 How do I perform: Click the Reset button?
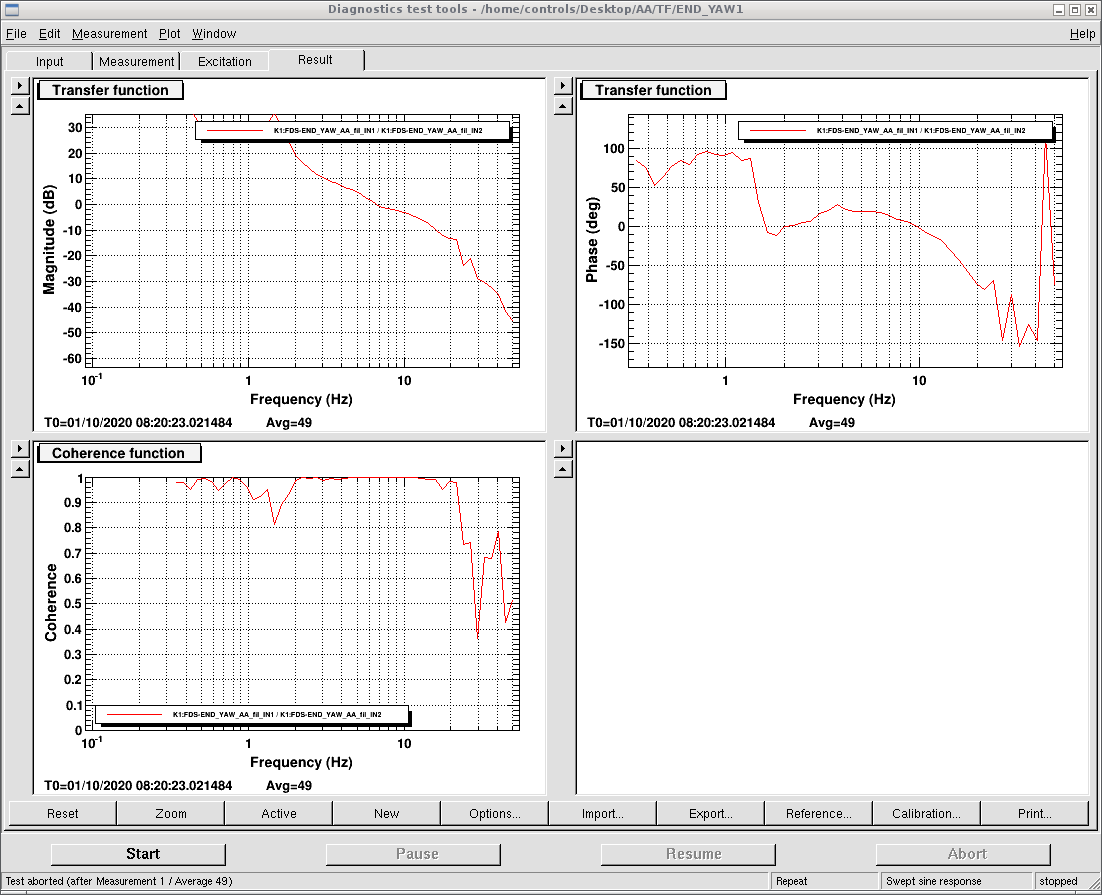tap(63, 813)
